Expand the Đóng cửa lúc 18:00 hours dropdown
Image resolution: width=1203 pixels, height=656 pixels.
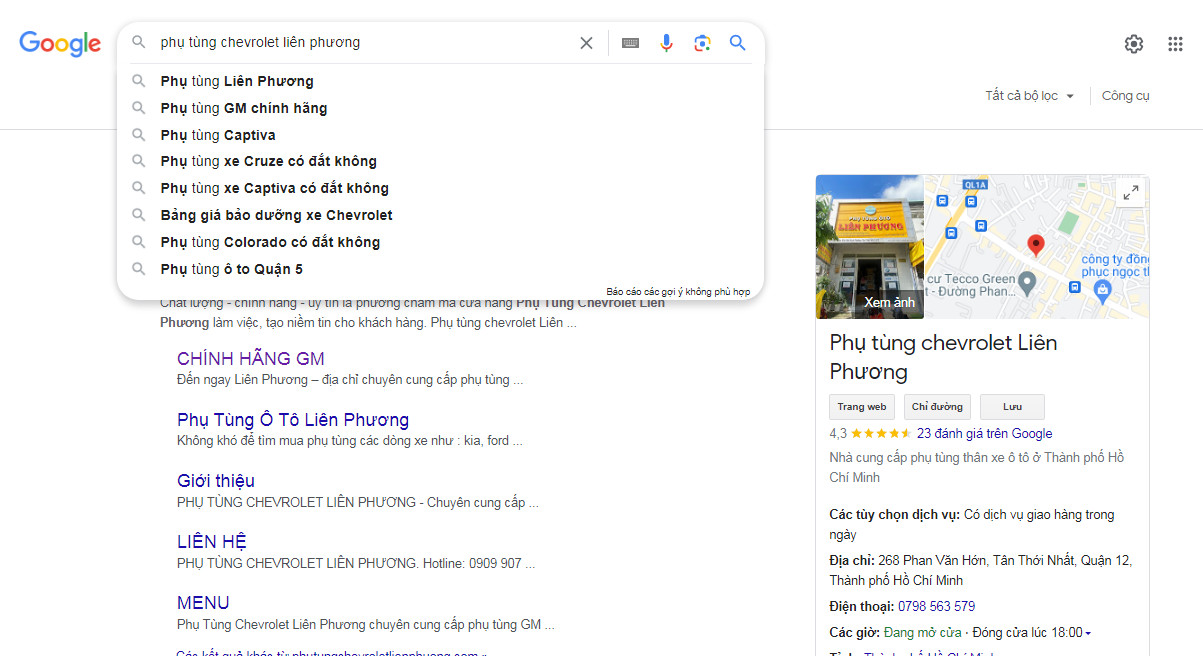click(1086, 632)
